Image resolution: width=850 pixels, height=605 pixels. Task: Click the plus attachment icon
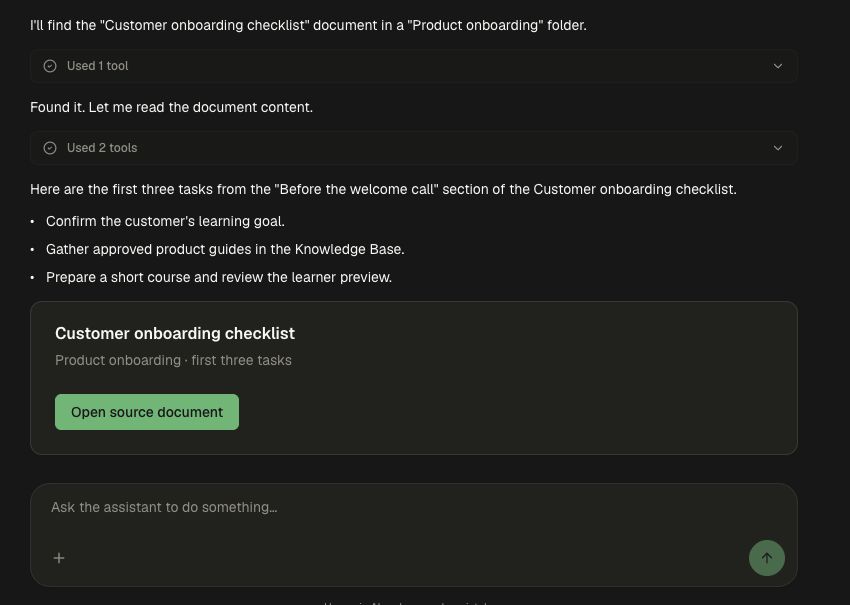59,558
